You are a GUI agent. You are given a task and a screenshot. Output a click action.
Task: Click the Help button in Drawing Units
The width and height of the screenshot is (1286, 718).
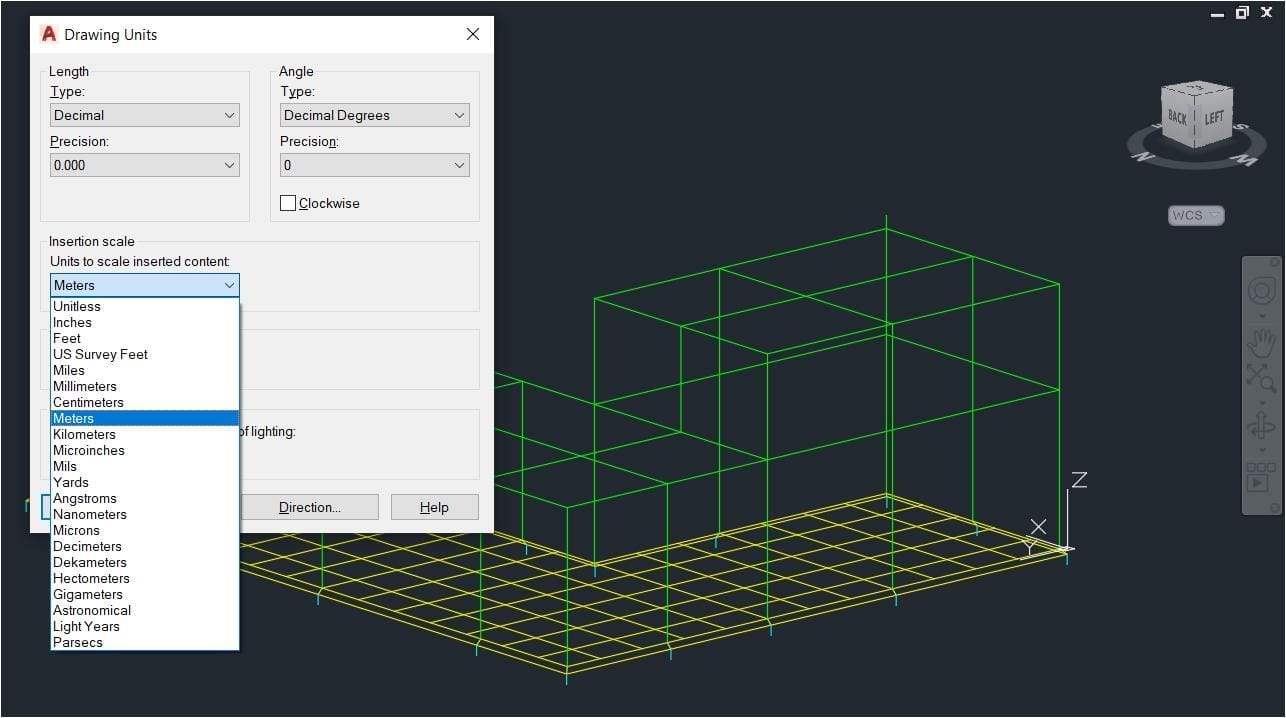point(435,507)
